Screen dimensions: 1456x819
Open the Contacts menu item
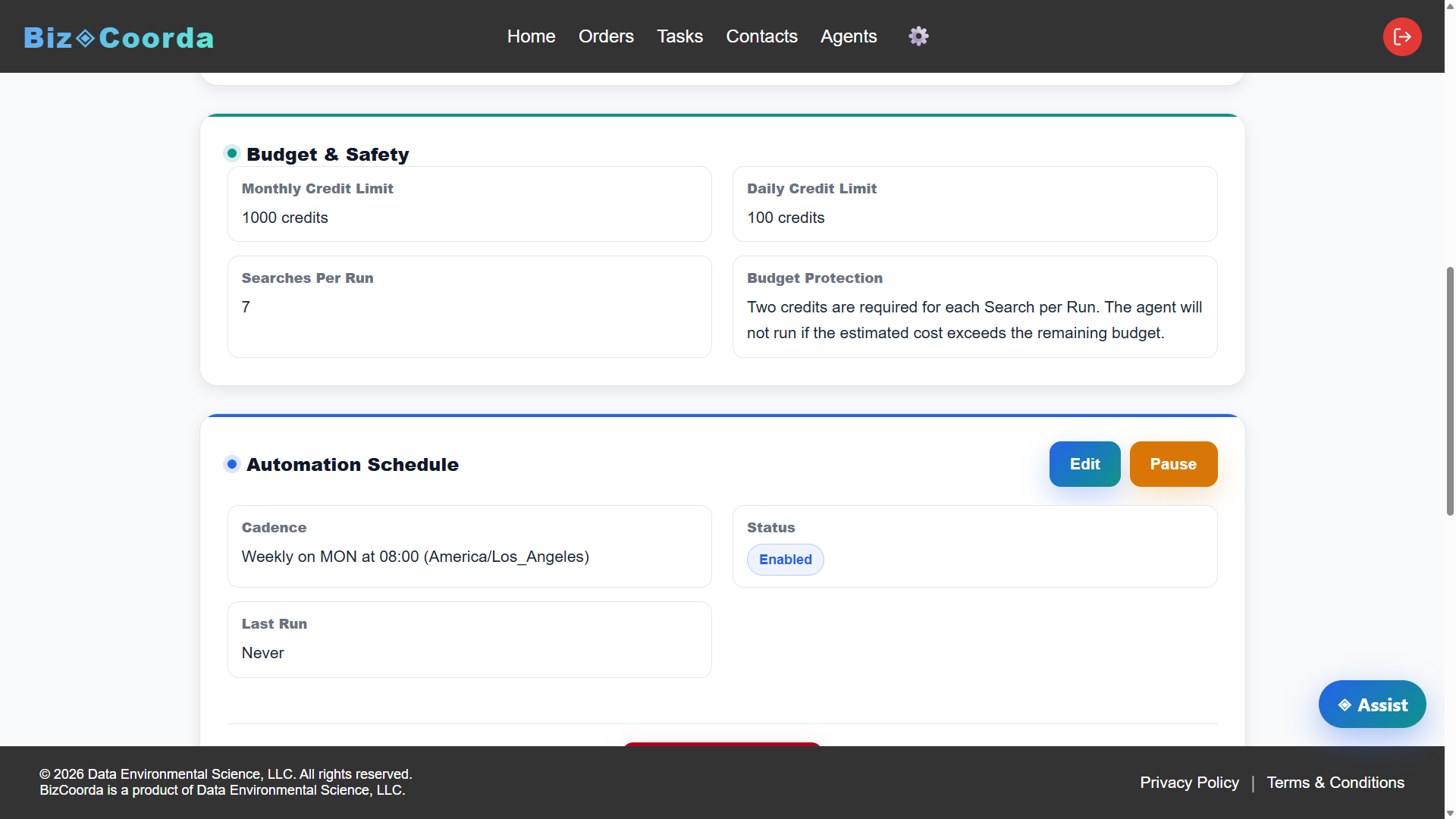click(761, 36)
